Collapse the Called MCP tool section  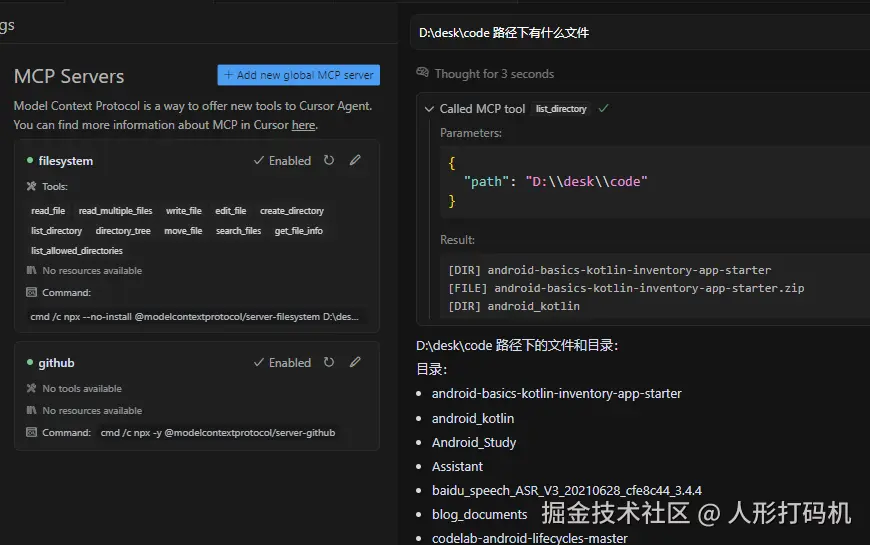[x=429, y=109]
